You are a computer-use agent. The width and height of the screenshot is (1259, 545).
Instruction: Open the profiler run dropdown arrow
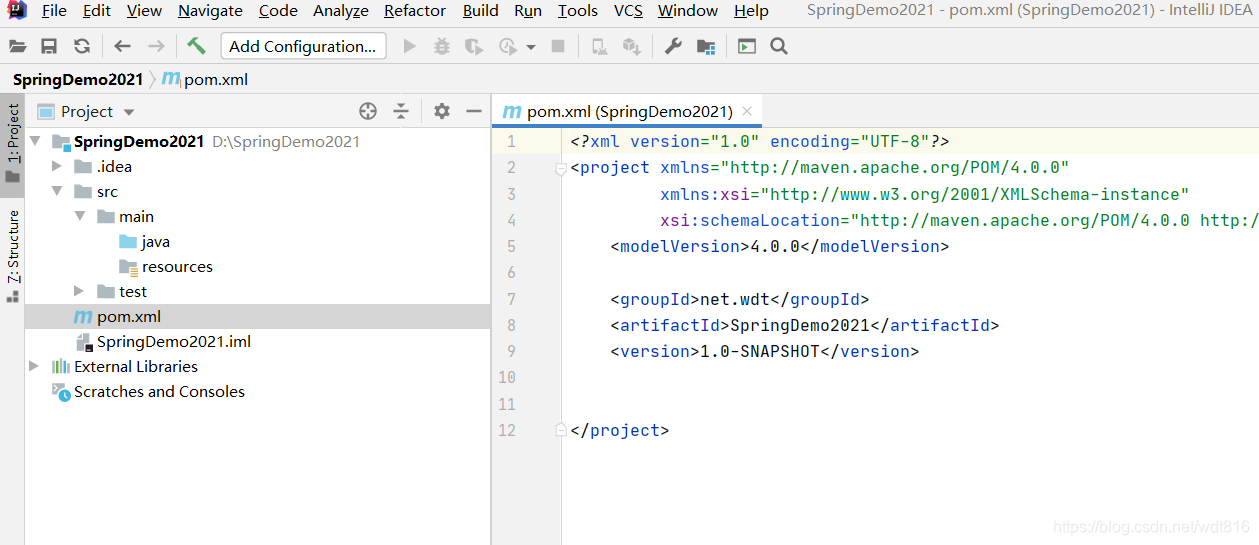pos(530,47)
